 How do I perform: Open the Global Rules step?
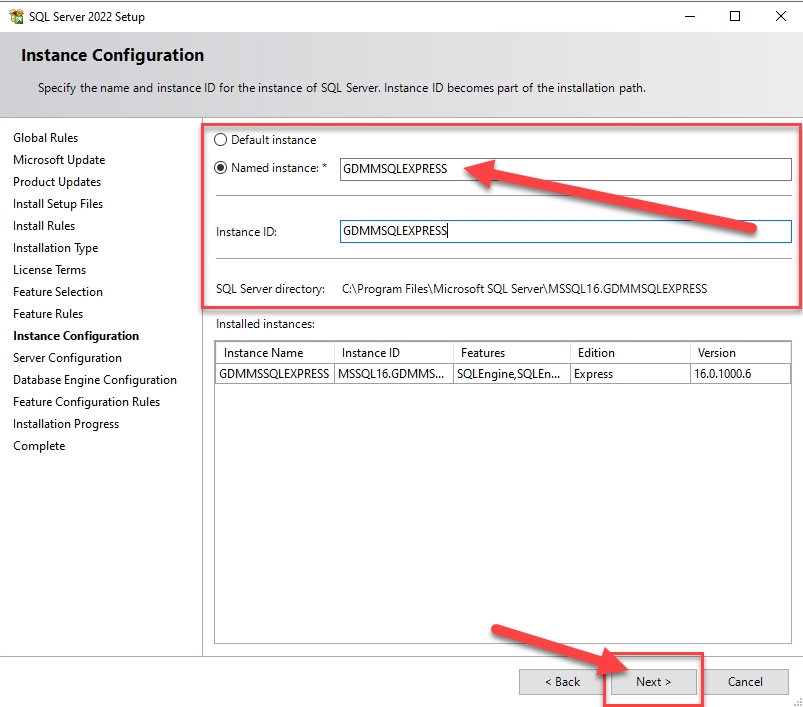[x=46, y=138]
